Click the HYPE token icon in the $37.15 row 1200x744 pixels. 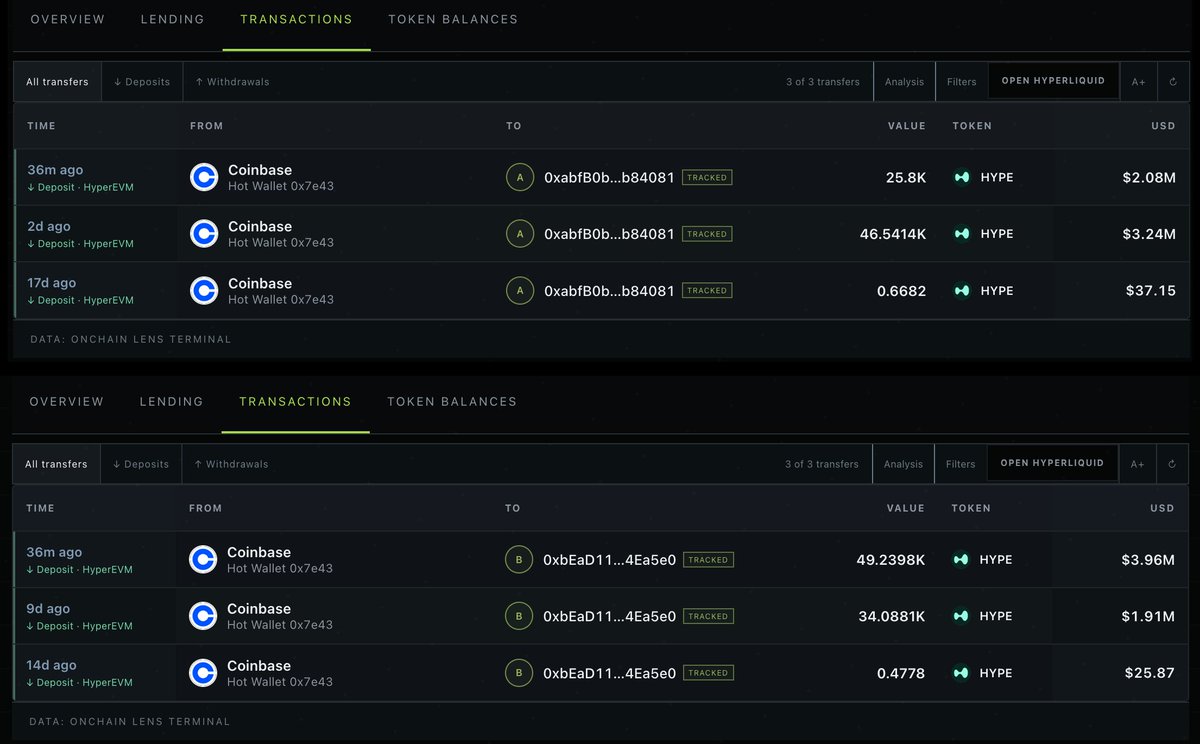point(962,291)
